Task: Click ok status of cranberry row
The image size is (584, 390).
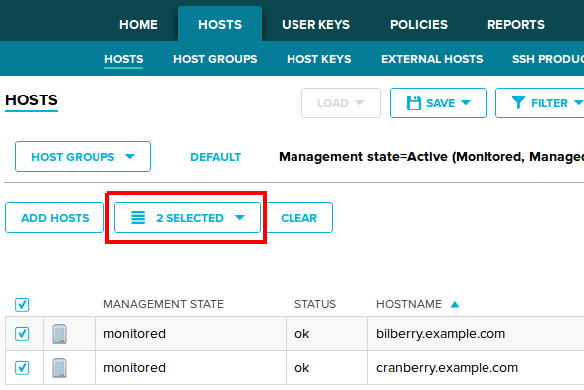Action: pos(301,368)
